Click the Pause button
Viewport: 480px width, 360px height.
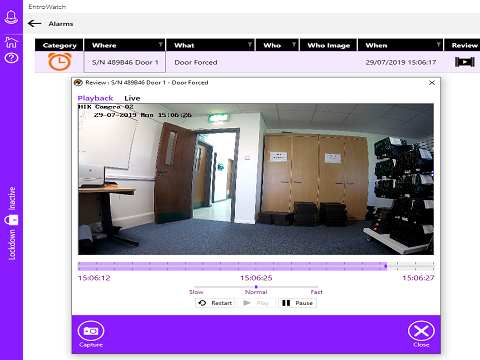(x=297, y=303)
